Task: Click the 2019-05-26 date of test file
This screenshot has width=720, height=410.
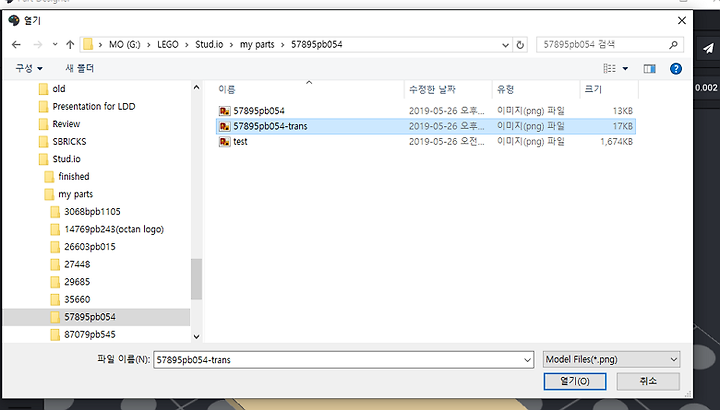Action: 446,142
